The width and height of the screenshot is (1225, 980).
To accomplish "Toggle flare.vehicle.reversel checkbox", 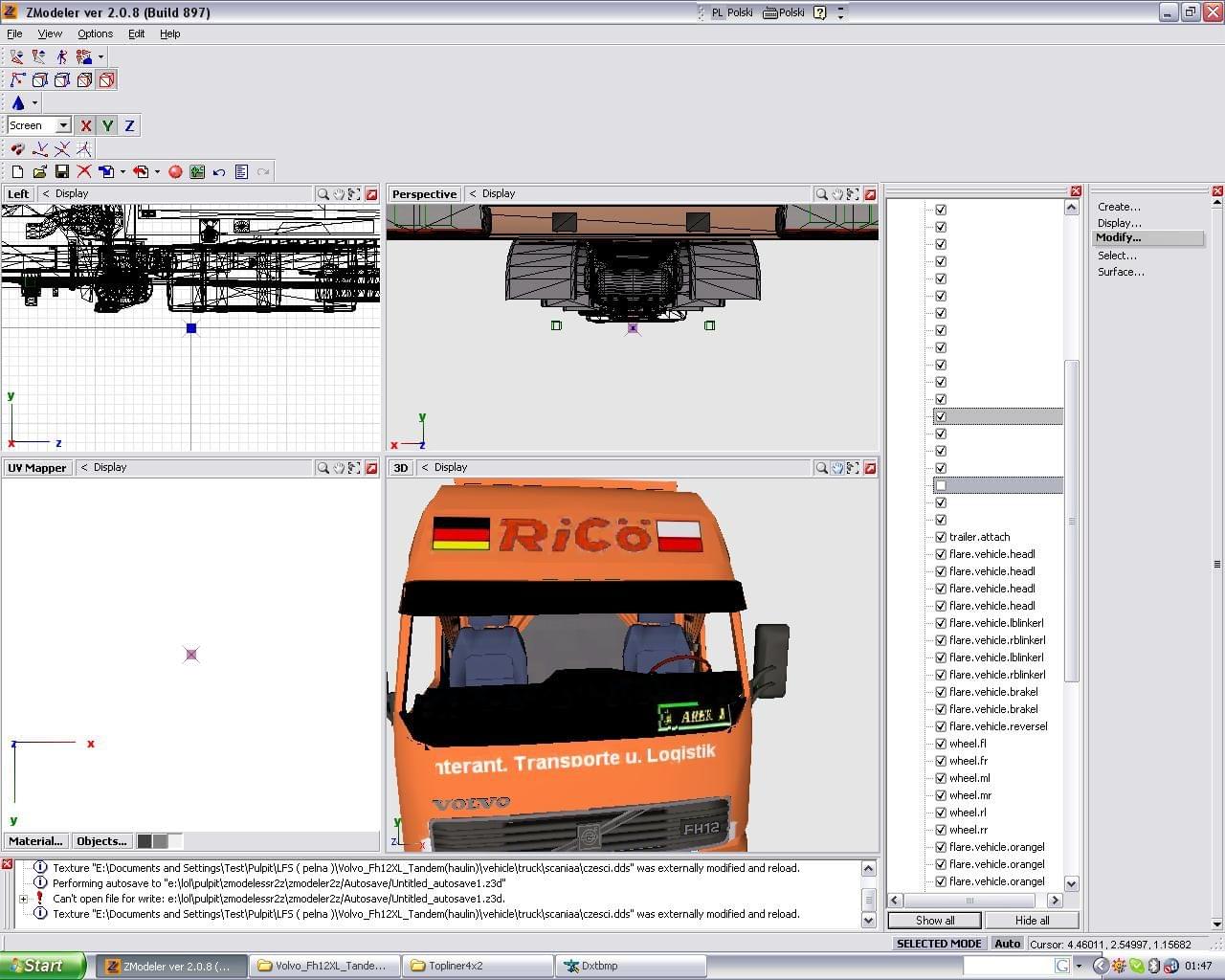I will pos(941,726).
